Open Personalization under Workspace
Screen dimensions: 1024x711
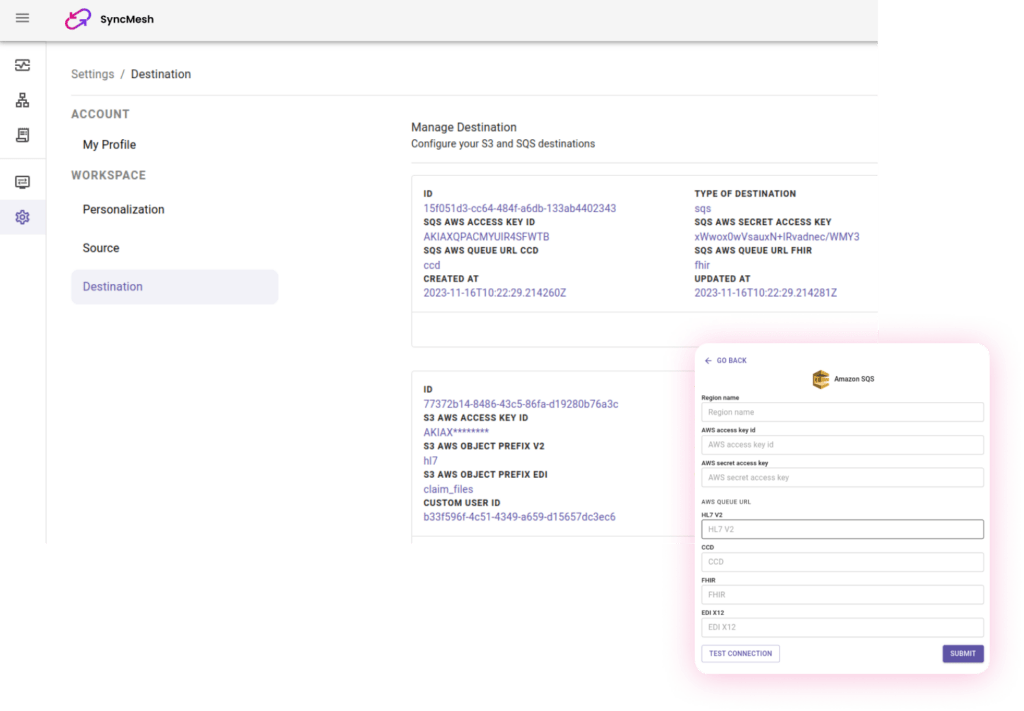[124, 209]
